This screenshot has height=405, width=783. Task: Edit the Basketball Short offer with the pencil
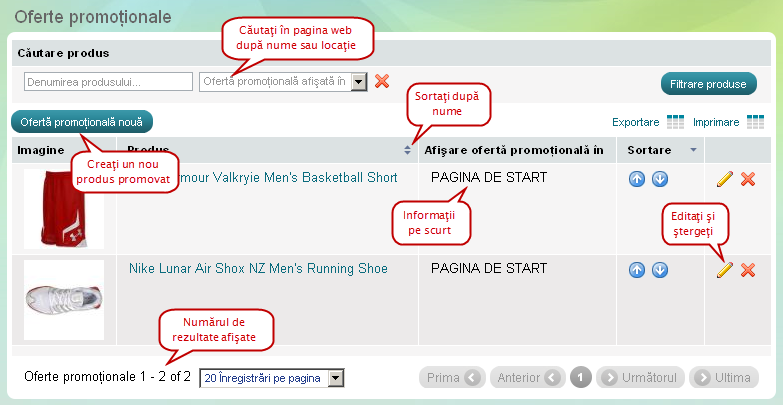[725, 179]
